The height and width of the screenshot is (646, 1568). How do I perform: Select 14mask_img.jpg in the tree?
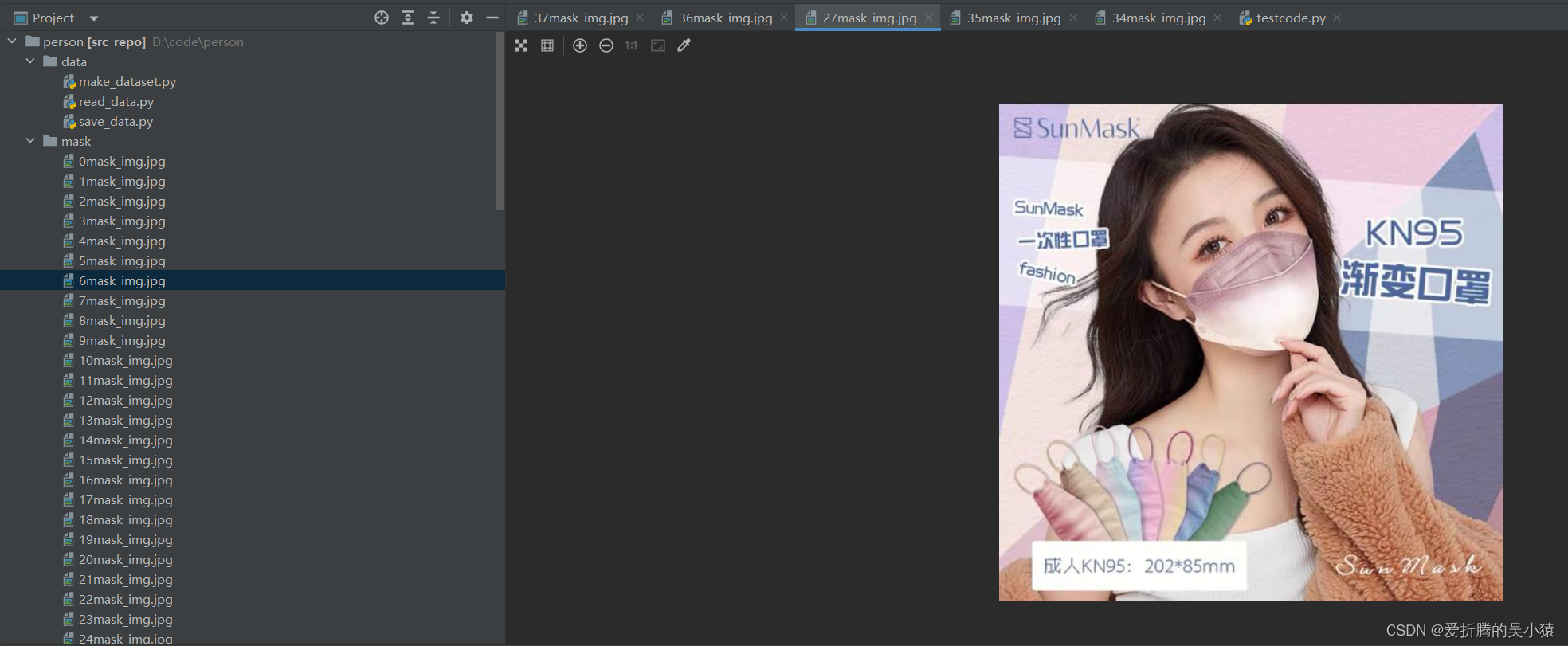tap(126, 440)
